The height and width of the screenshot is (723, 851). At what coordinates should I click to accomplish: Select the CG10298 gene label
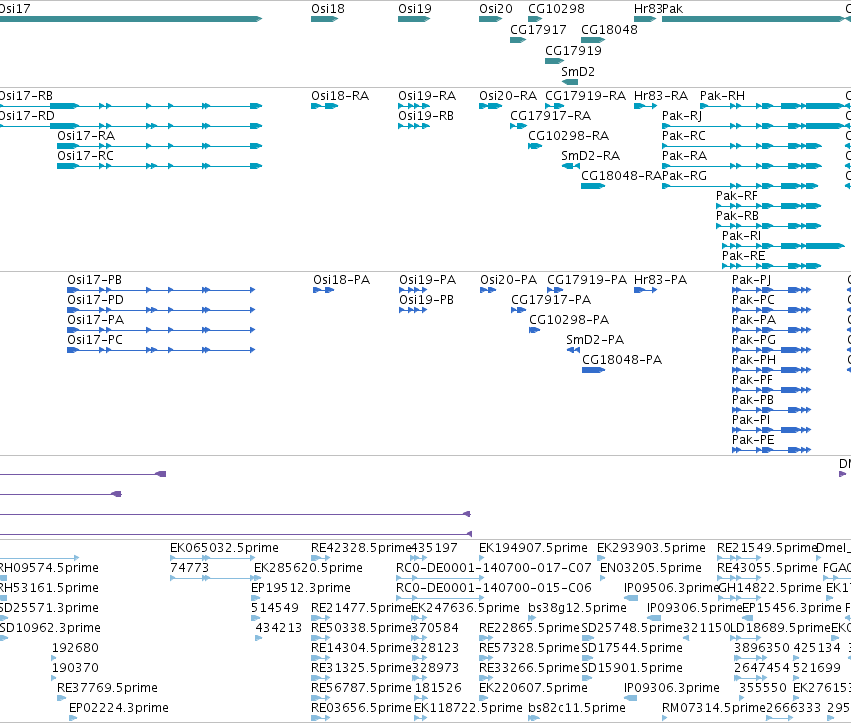(556, 9)
